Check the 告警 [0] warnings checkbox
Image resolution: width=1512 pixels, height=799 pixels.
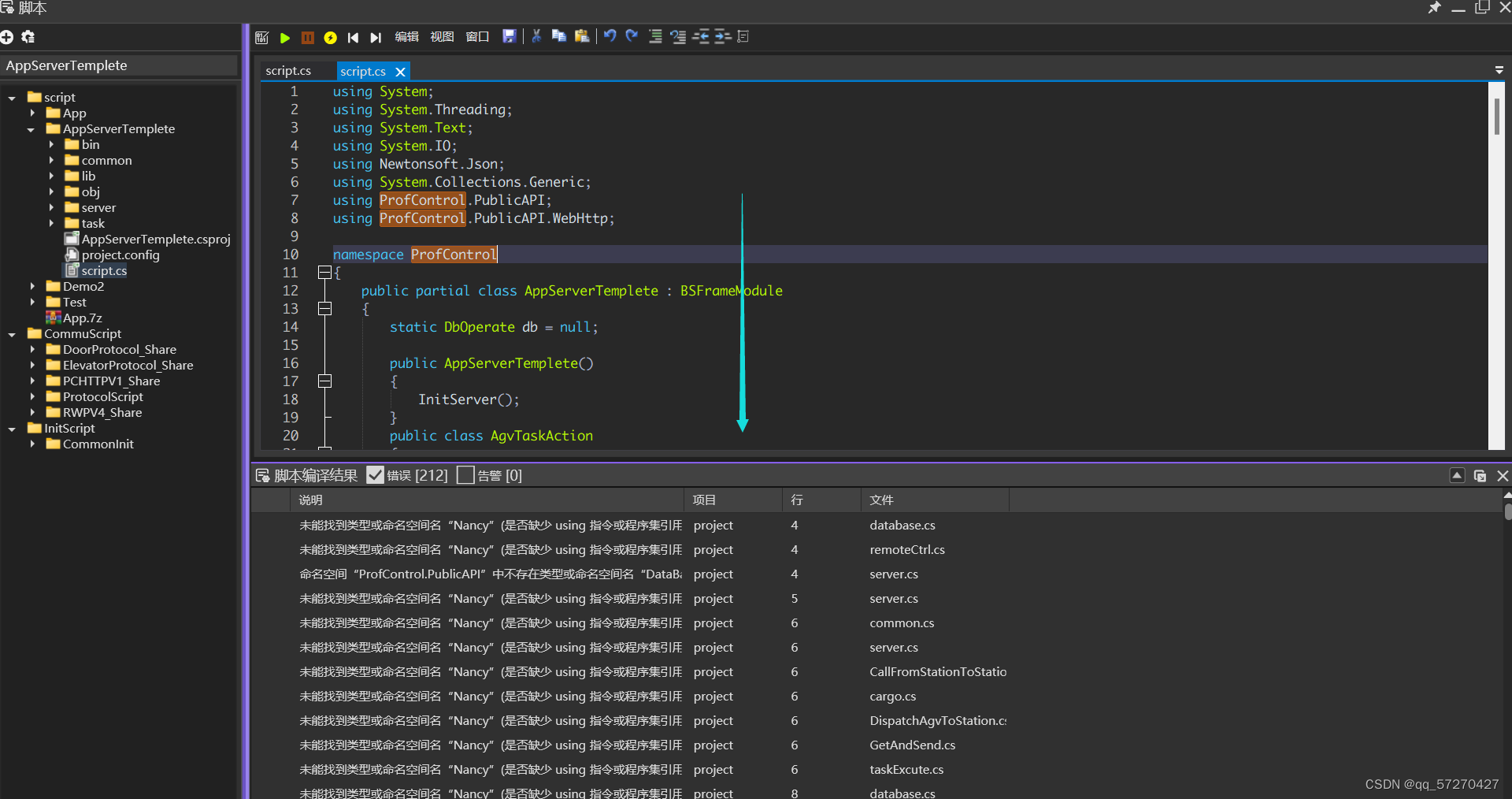tap(465, 475)
